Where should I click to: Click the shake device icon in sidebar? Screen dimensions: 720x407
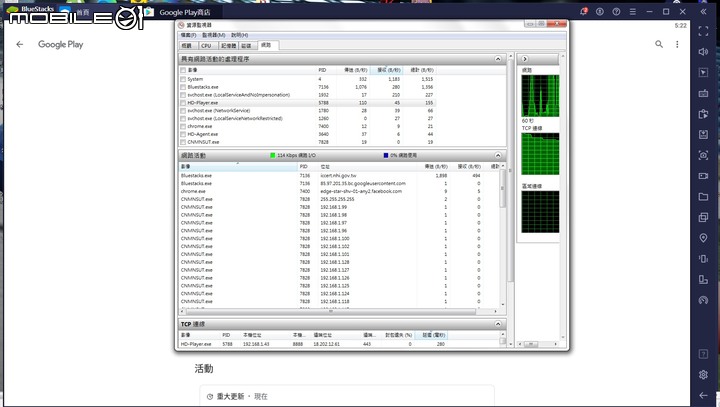pyautogui.click(x=703, y=259)
